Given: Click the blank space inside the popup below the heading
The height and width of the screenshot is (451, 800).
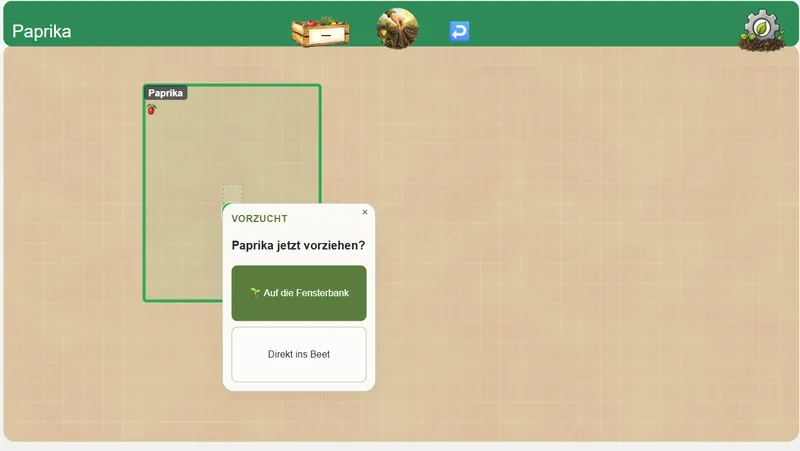Looking at the screenshot, I should point(298,231).
